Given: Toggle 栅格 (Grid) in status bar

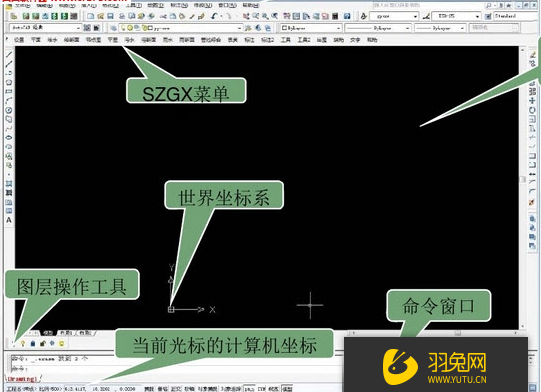Looking at the screenshot, I should click(x=163, y=389).
